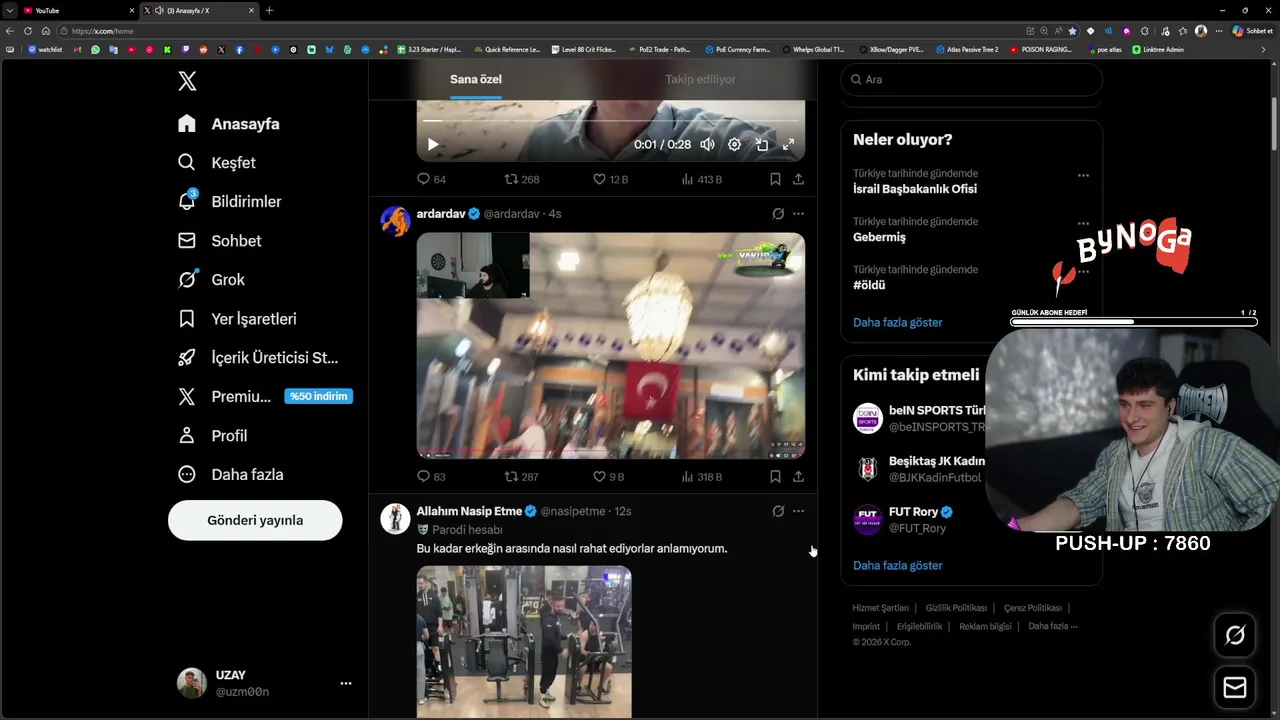Share the post with 413 B views

click(798, 179)
